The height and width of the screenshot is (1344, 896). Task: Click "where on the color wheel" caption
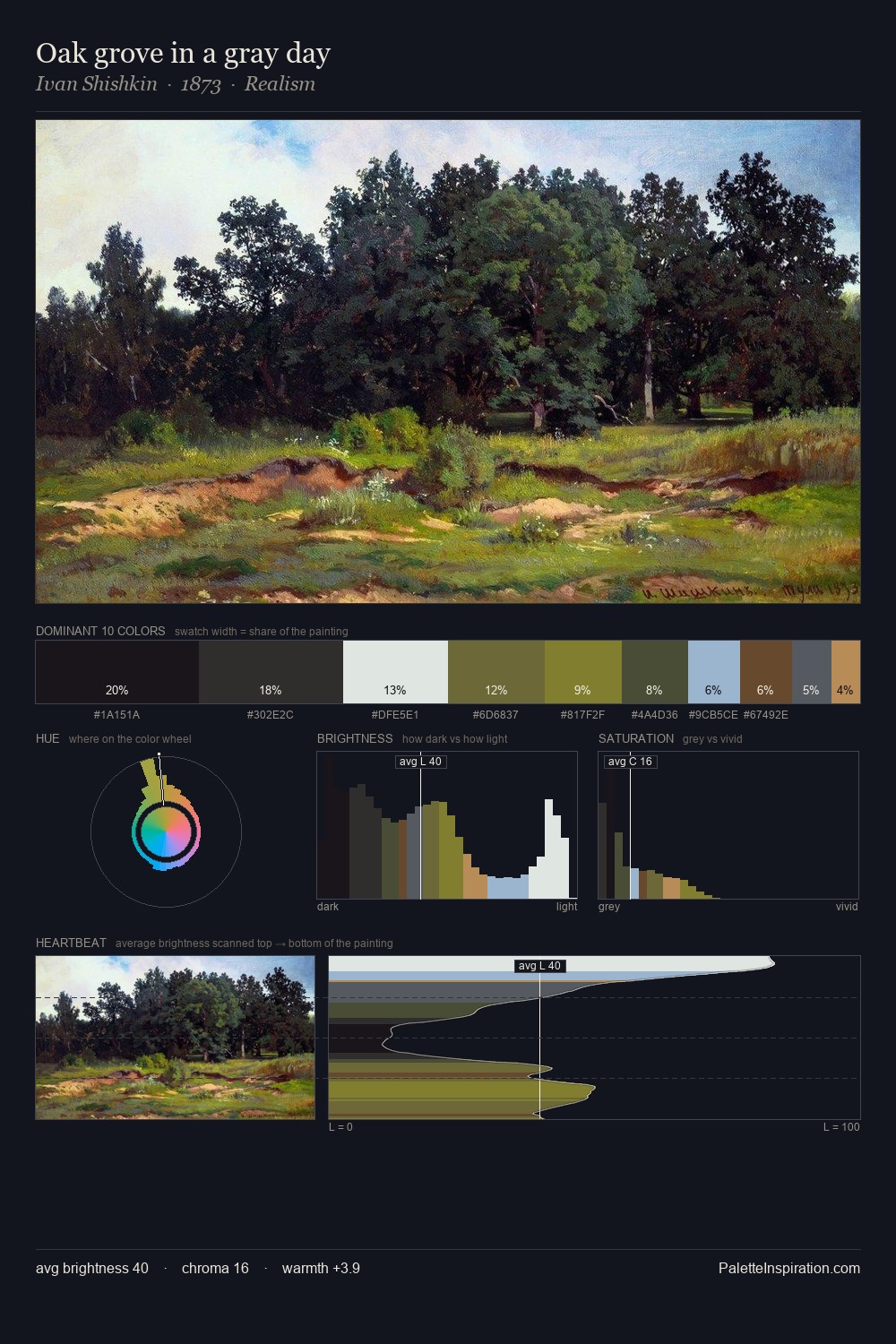(x=130, y=739)
